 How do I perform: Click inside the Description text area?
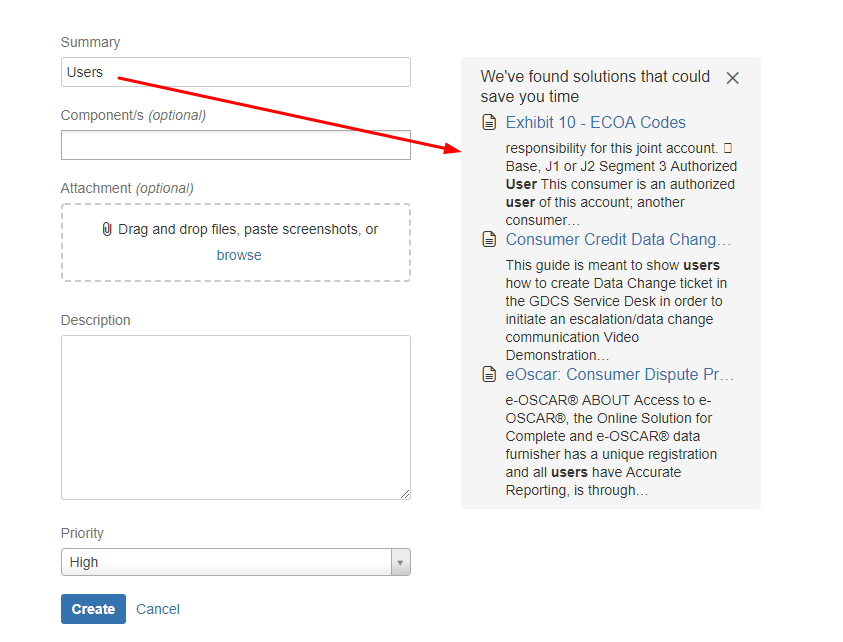point(235,418)
